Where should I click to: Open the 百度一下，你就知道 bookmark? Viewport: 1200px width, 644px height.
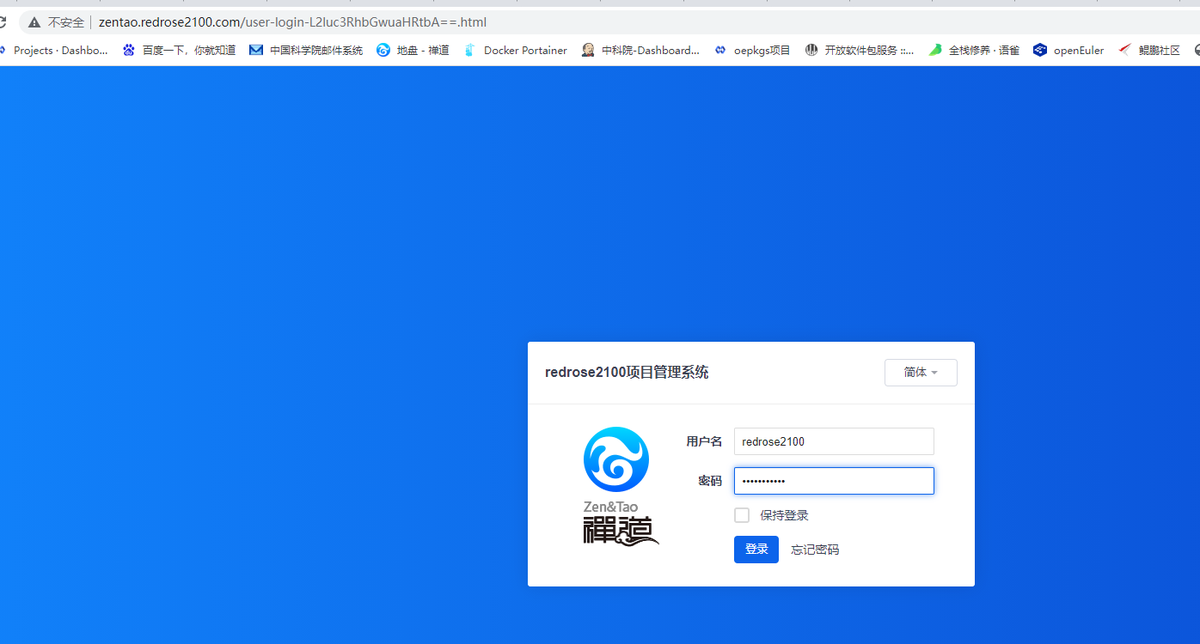pos(189,50)
